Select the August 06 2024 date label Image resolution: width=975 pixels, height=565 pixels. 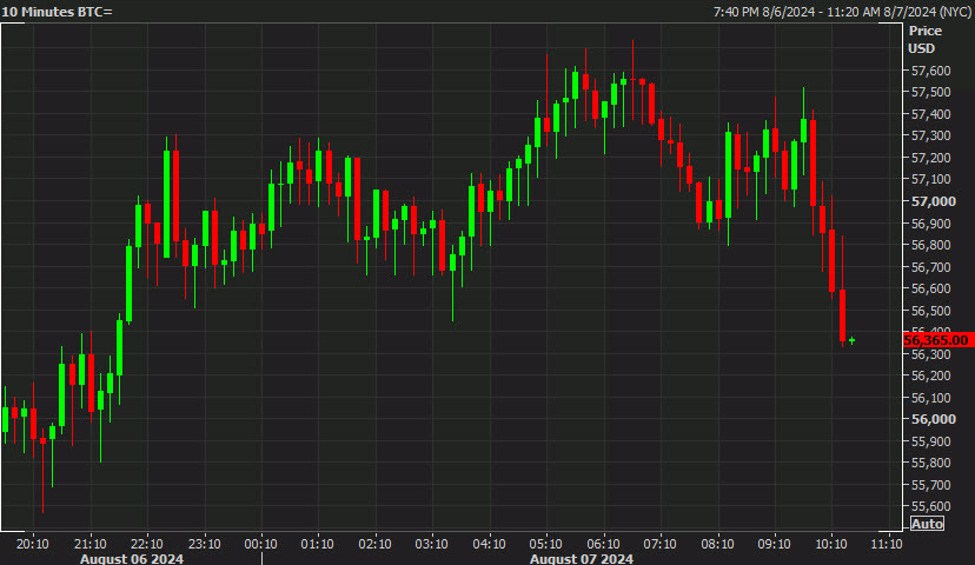pos(133,559)
